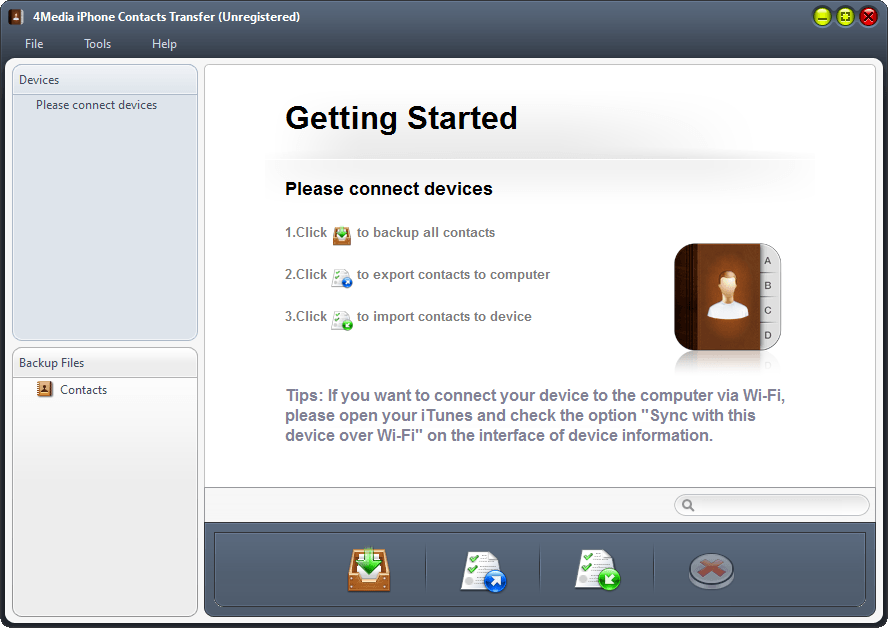
Task: Click the Wi-Fi tips paragraph
Action: [x=535, y=415]
